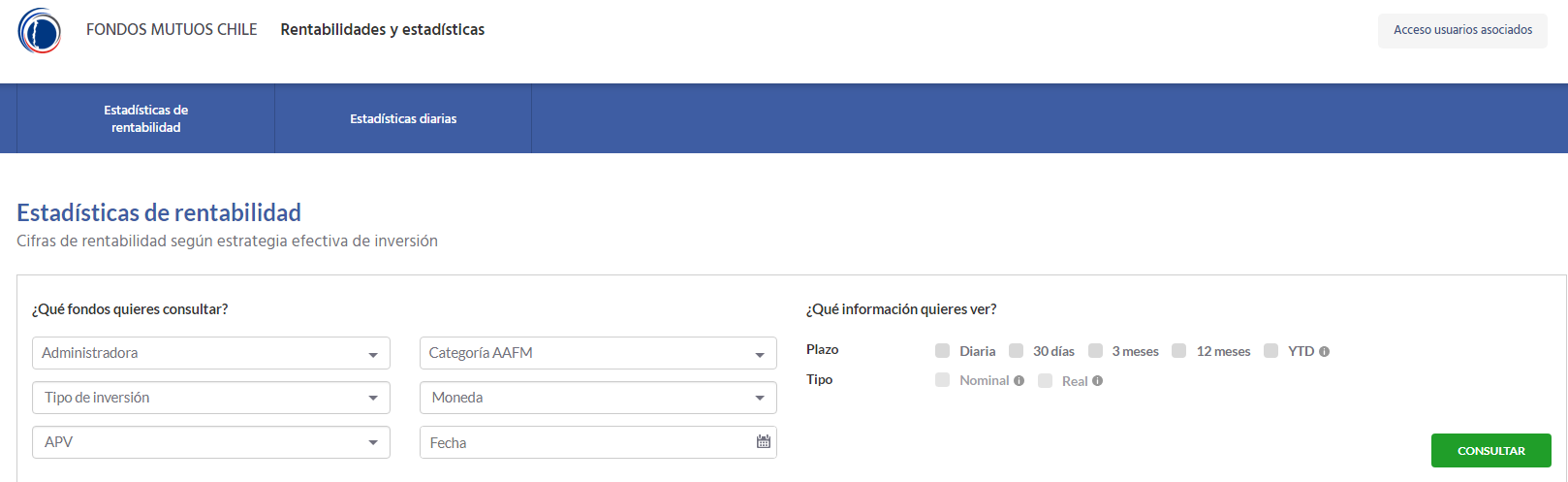Click the info icon beside Nominal
The width and height of the screenshot is (1568, 482).
pos(1019,381)
